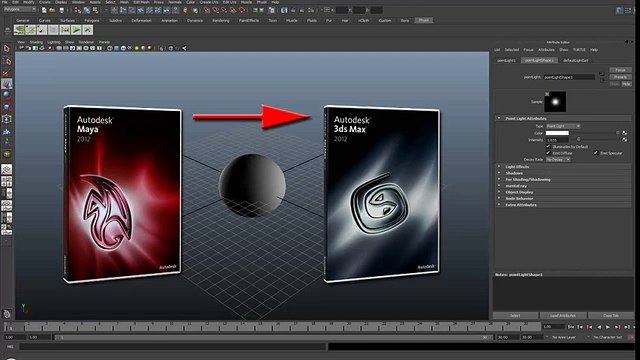Click the last icon in viewport toolbar
640x360 pixels.
tap(184, 48)
